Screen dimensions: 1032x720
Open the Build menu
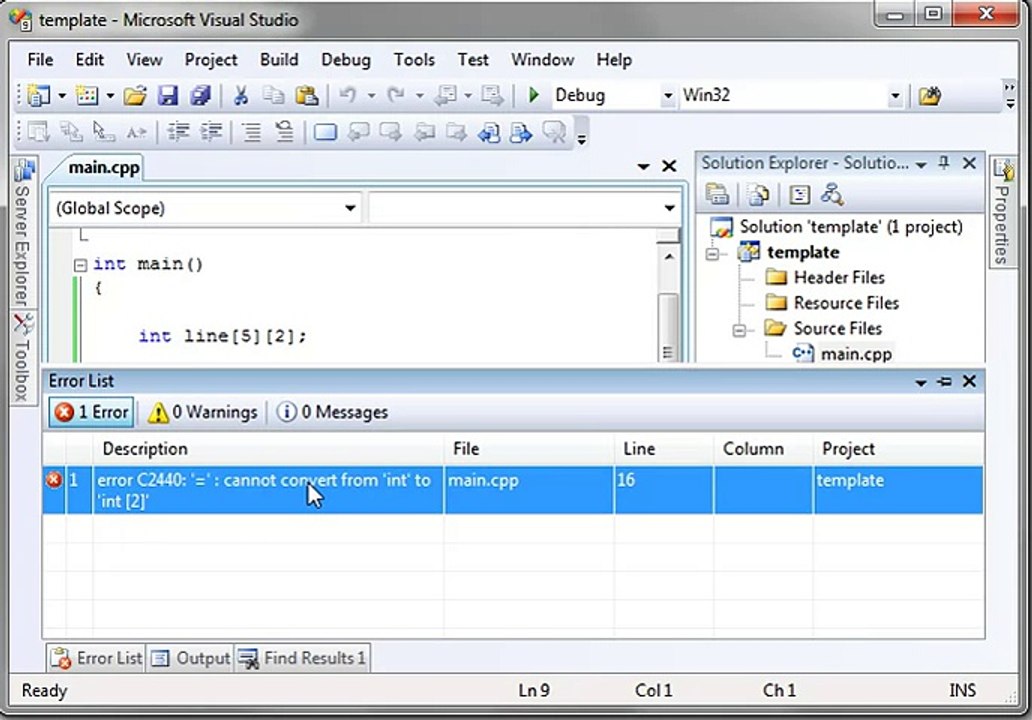click(x=279, y=60)
